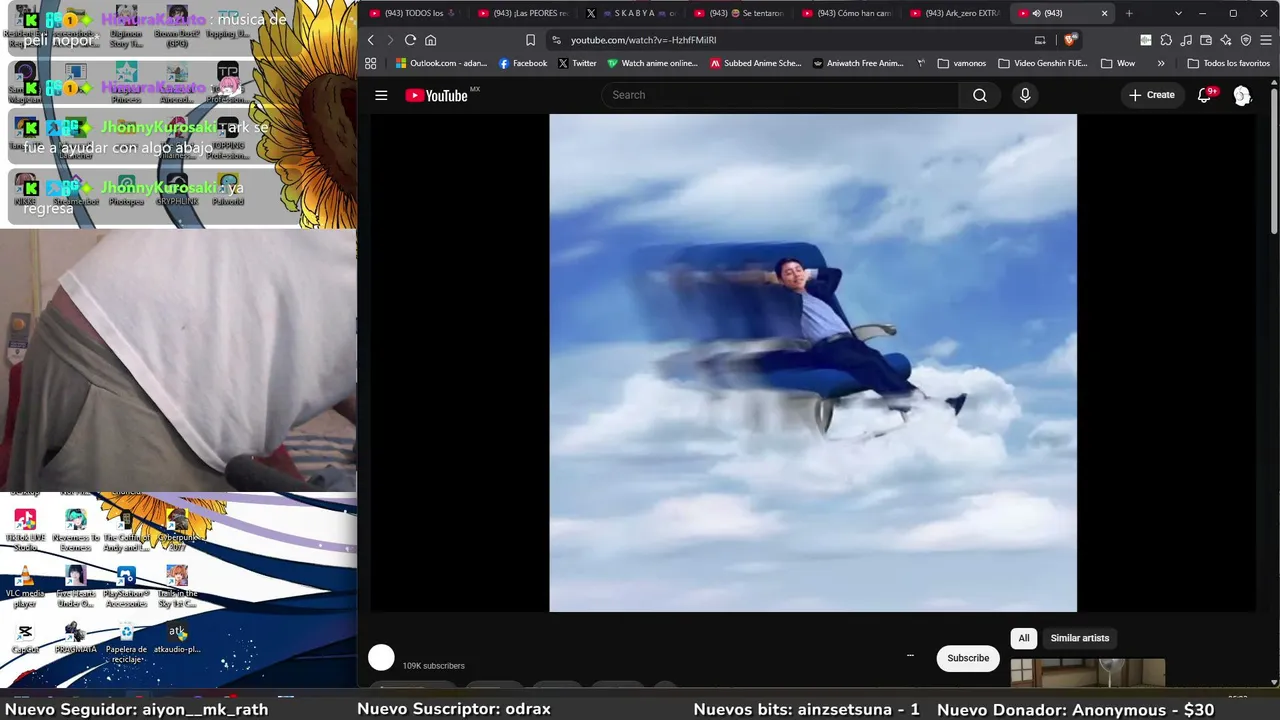This screenshot has height=720, width=1280.
Task: Go back one page in the browser
Action: click(371, 40)
